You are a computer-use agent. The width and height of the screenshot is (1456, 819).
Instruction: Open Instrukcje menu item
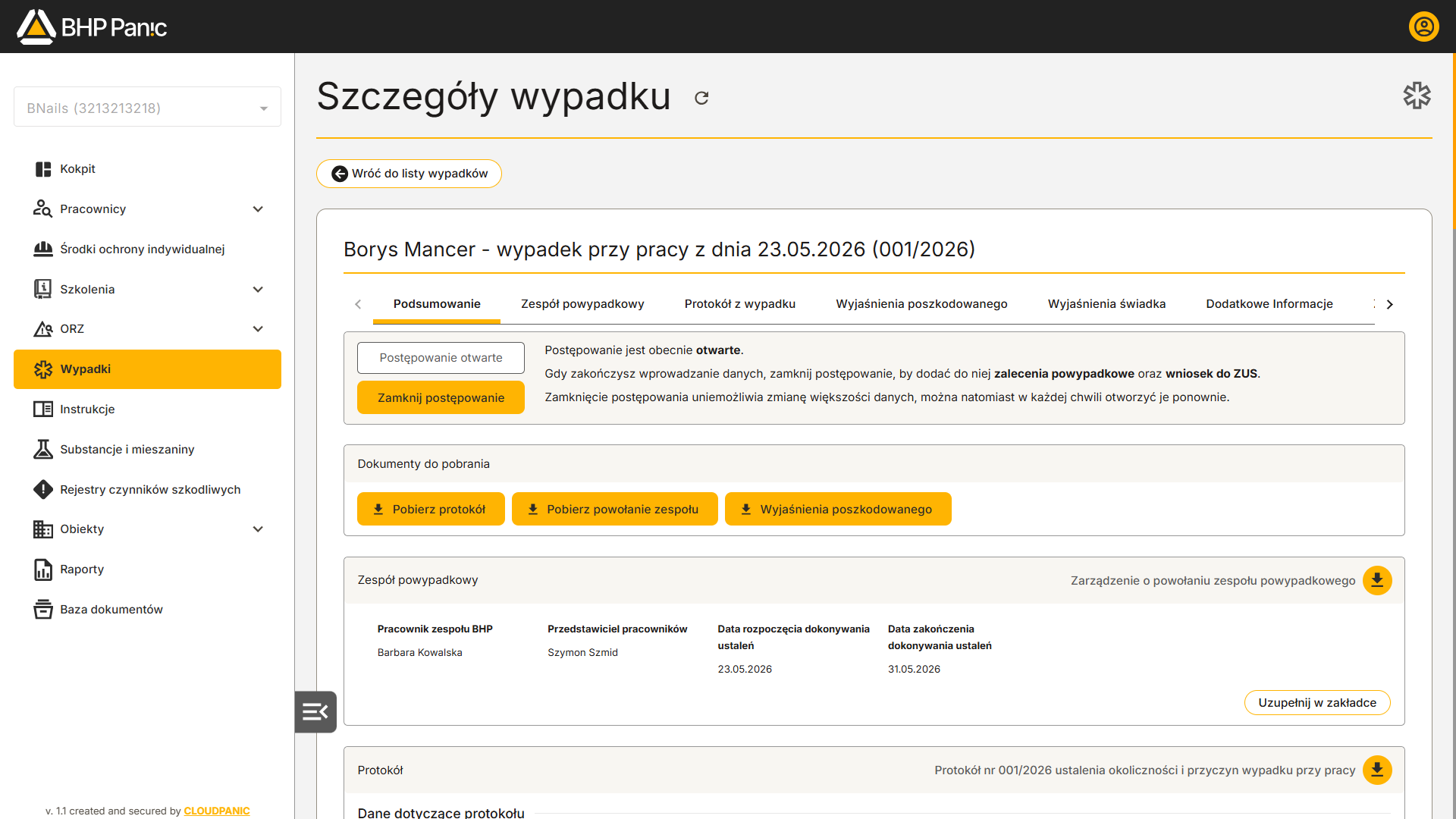147,409
